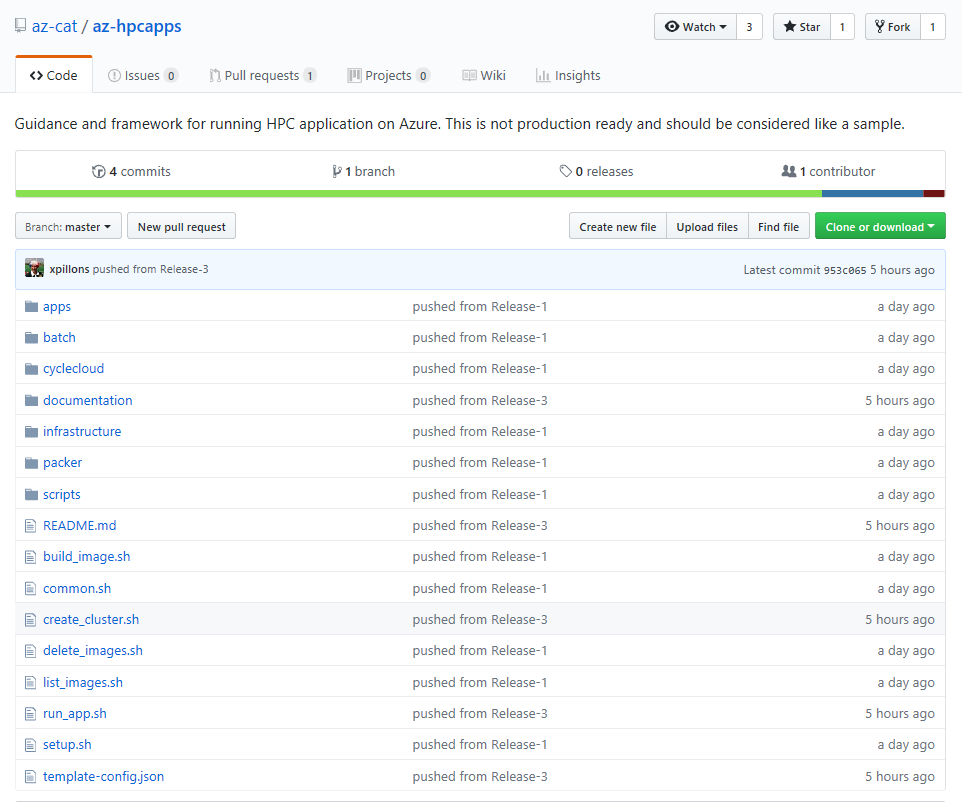Image resolution: width=962 pixels, height=802 pixels.
Task: Click the batch folder icon
Action: [x=31, y=337]
